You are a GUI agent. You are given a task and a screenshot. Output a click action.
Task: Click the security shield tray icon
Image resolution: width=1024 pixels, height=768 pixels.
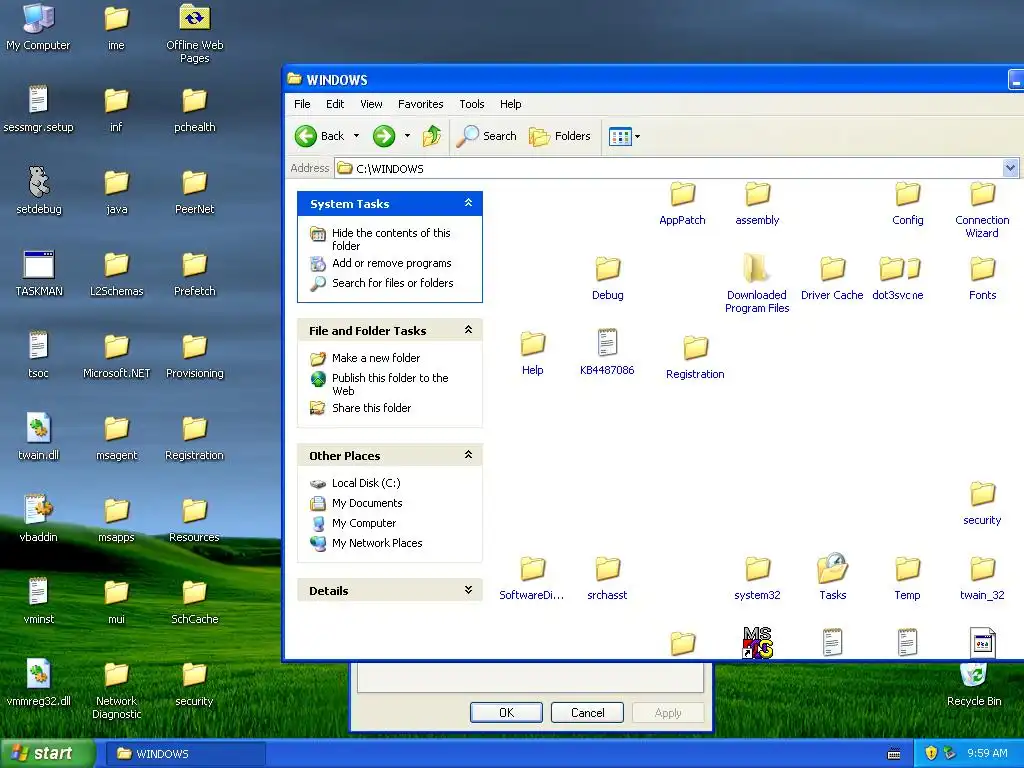coord(931,753)
